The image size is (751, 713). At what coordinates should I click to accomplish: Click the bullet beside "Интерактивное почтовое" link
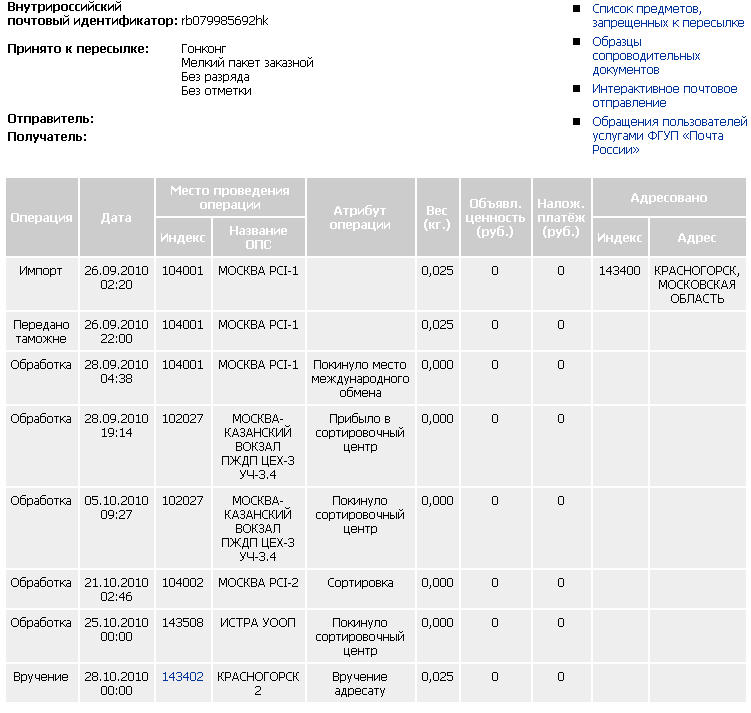[x=577, y=89]
